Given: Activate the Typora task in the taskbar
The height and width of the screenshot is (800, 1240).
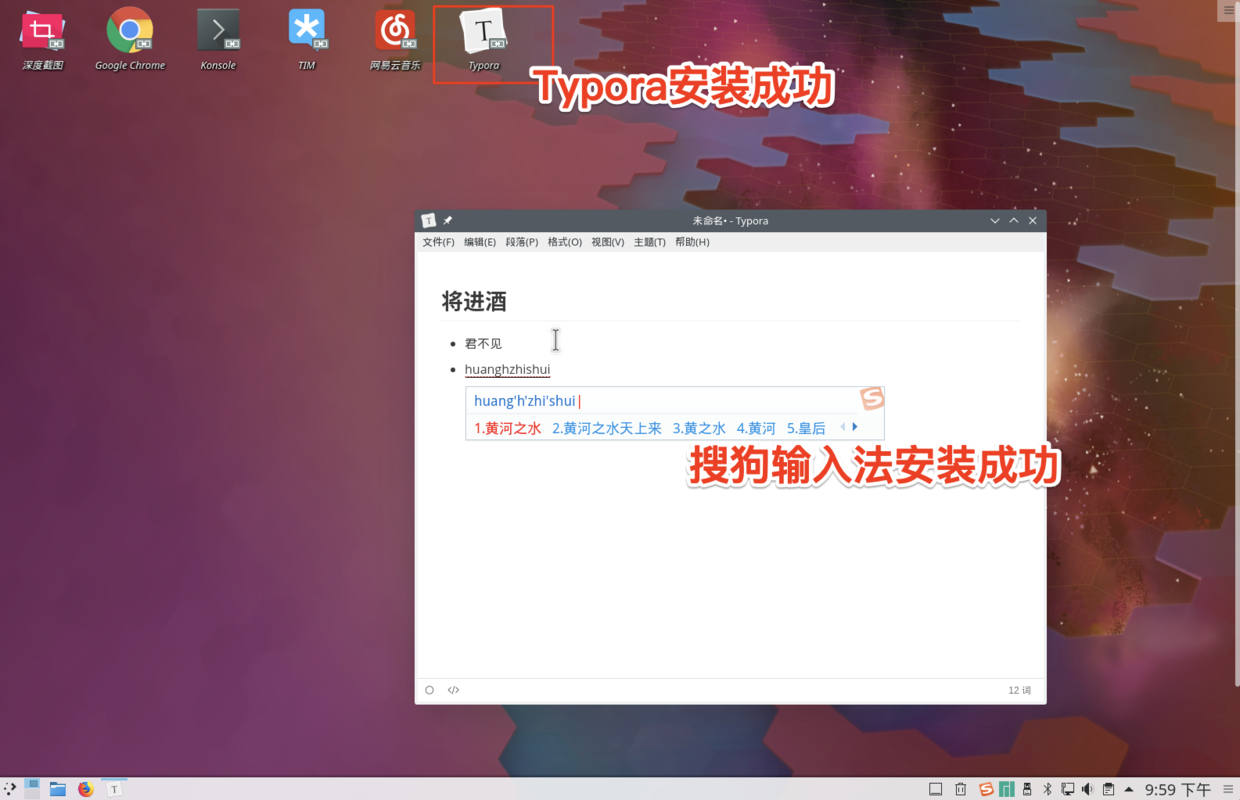Looking at the screenshot, I should [114, 789].
